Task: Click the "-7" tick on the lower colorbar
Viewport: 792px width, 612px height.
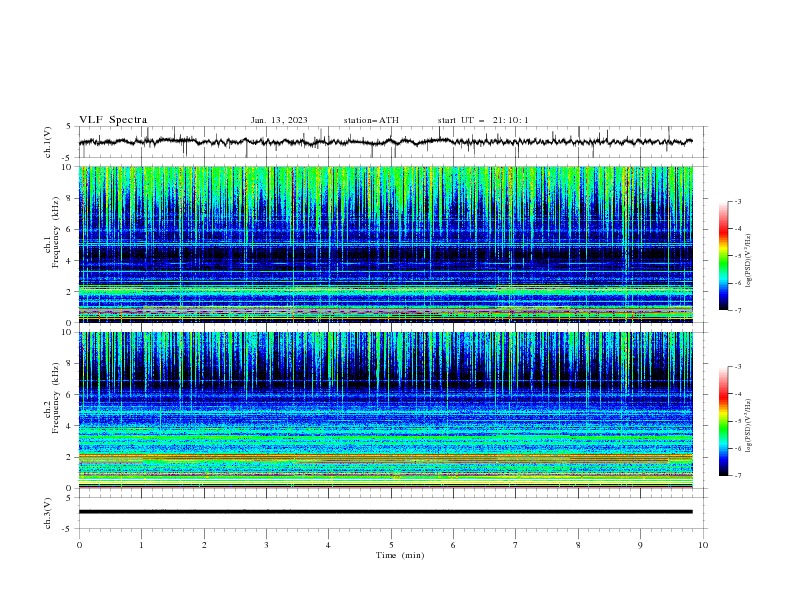Action: coord(738,475)
